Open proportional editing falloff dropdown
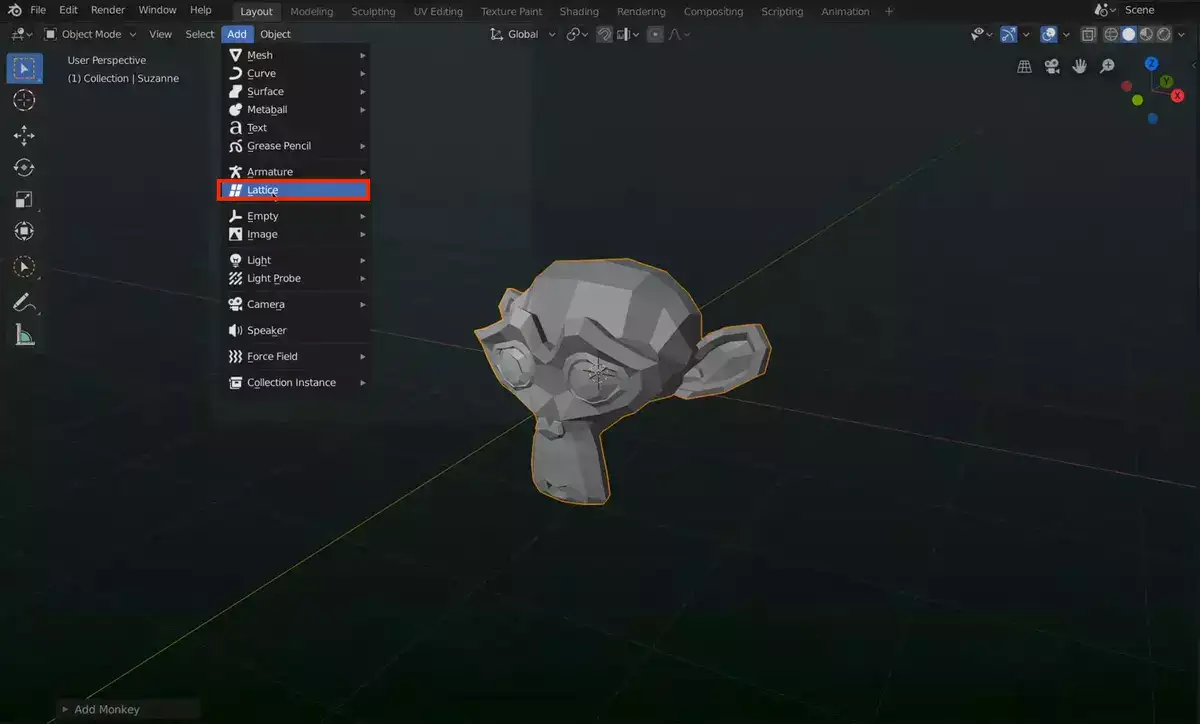Image resolution: width=1200 pixels, height=724 pixels. point(679,34)
